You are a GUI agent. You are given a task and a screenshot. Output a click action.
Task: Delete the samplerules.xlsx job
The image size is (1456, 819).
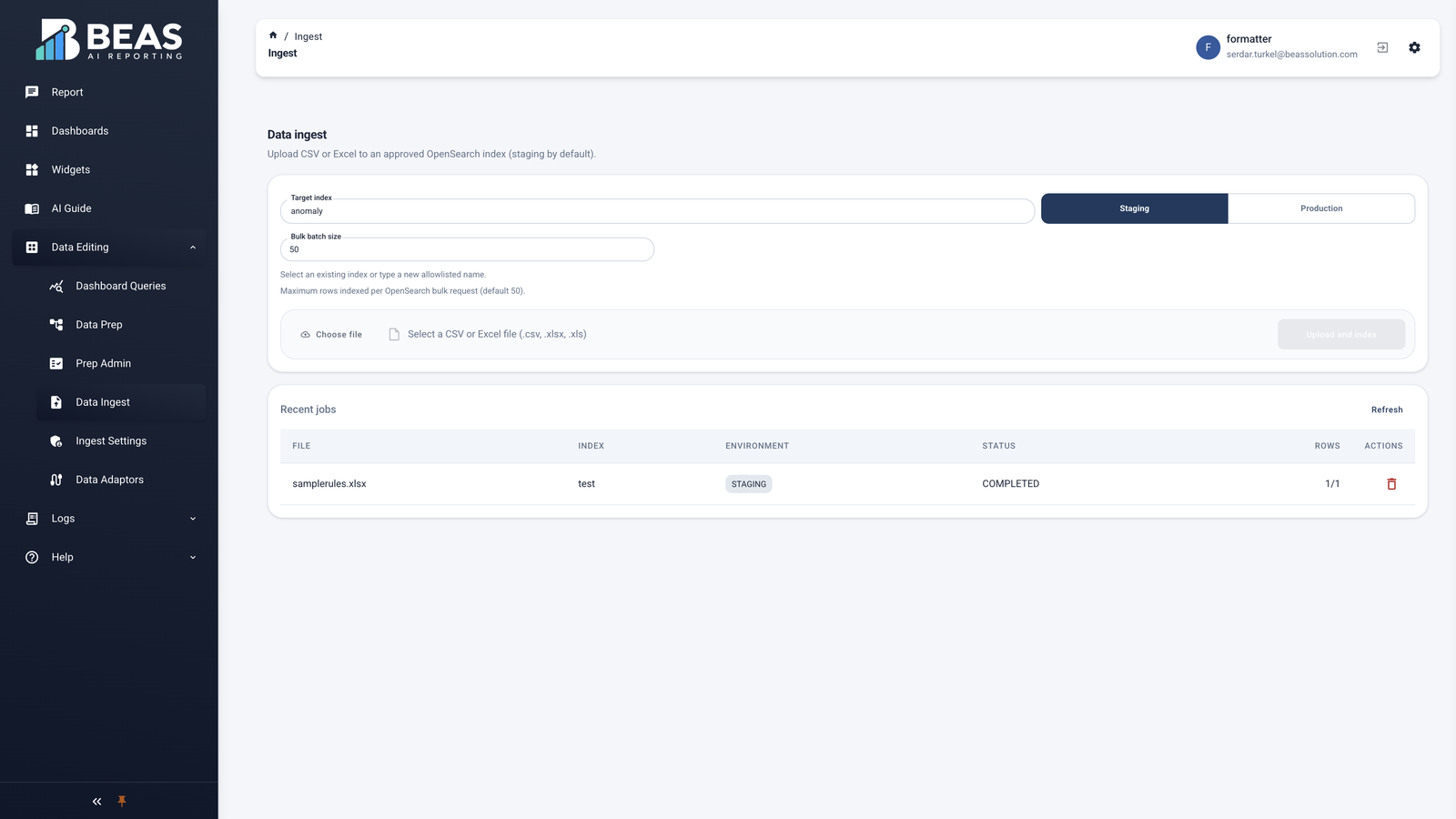click(x=1391, y=484)
